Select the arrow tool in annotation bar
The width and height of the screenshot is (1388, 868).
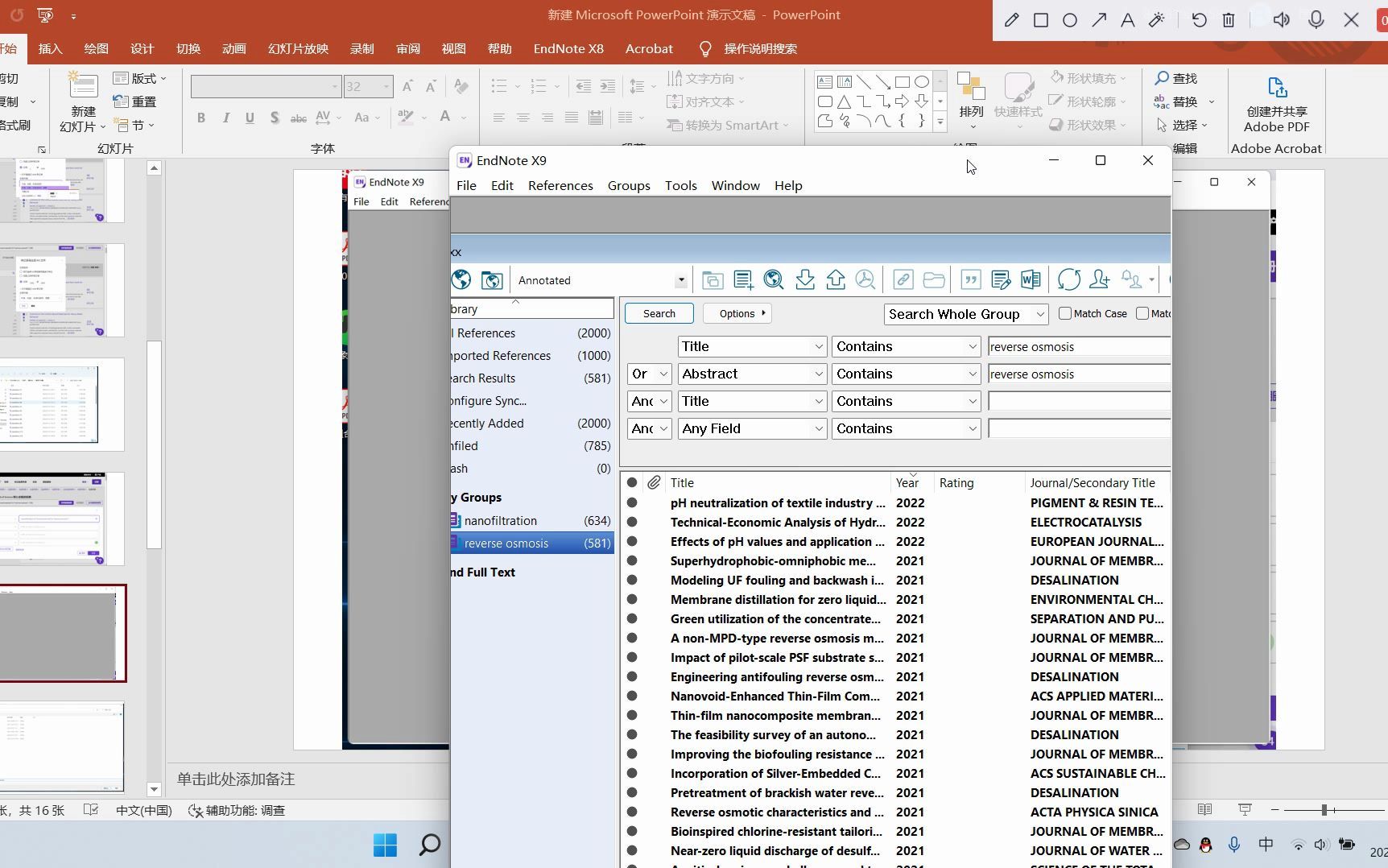point(1099,20)
